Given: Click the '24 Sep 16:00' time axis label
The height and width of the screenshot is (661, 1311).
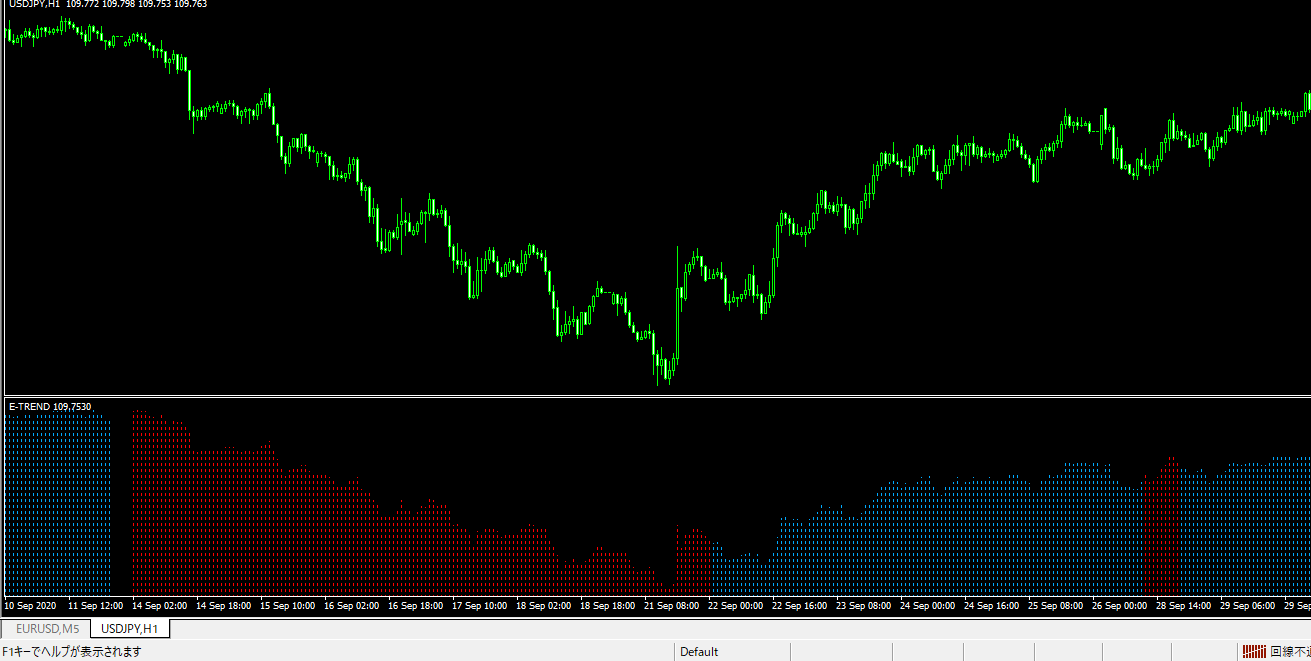Looking at the screenshot, I should pyautogui.click(x=991, y=606).
